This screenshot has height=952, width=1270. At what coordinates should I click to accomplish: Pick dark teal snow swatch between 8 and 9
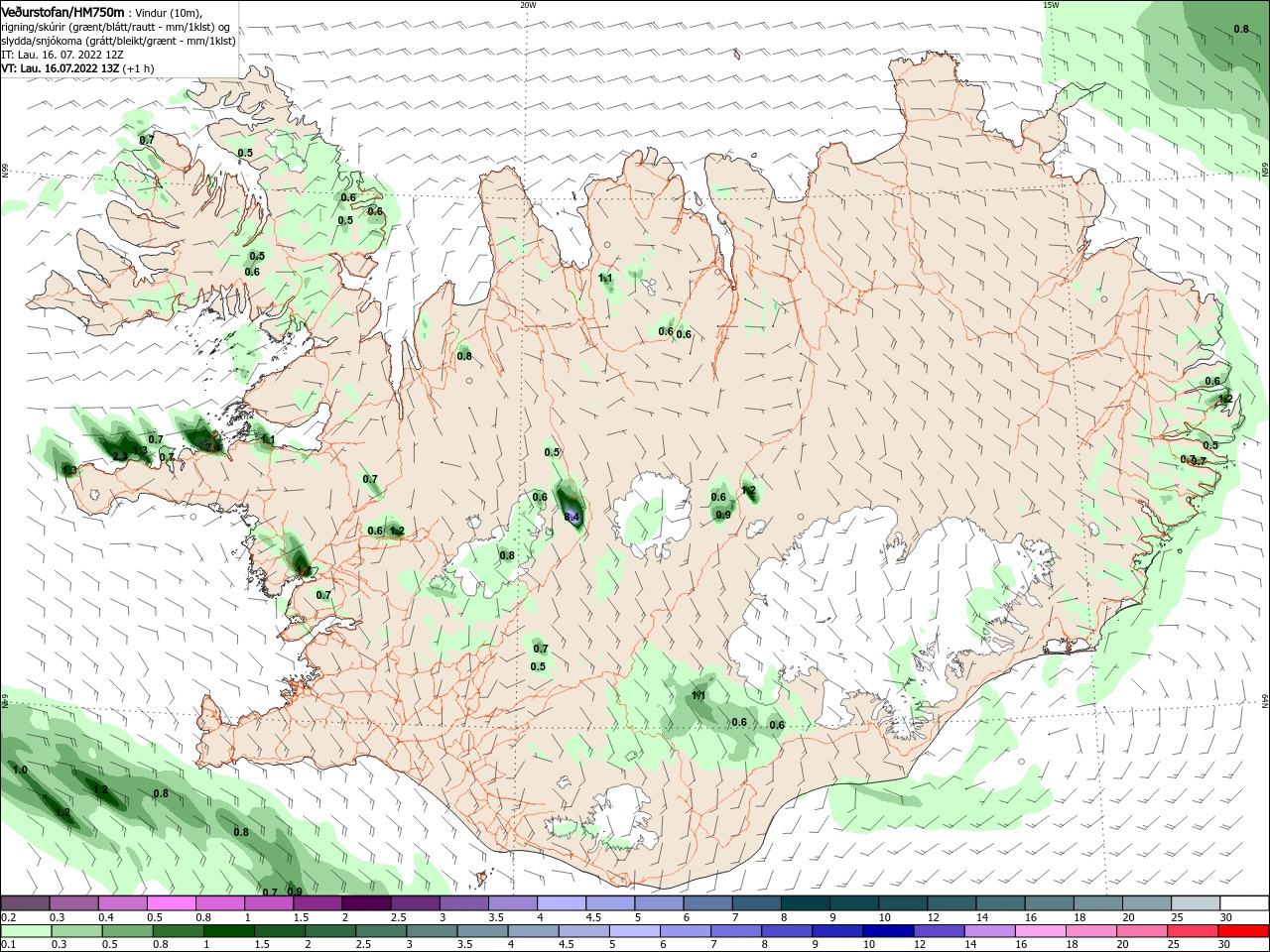[806, 903]
